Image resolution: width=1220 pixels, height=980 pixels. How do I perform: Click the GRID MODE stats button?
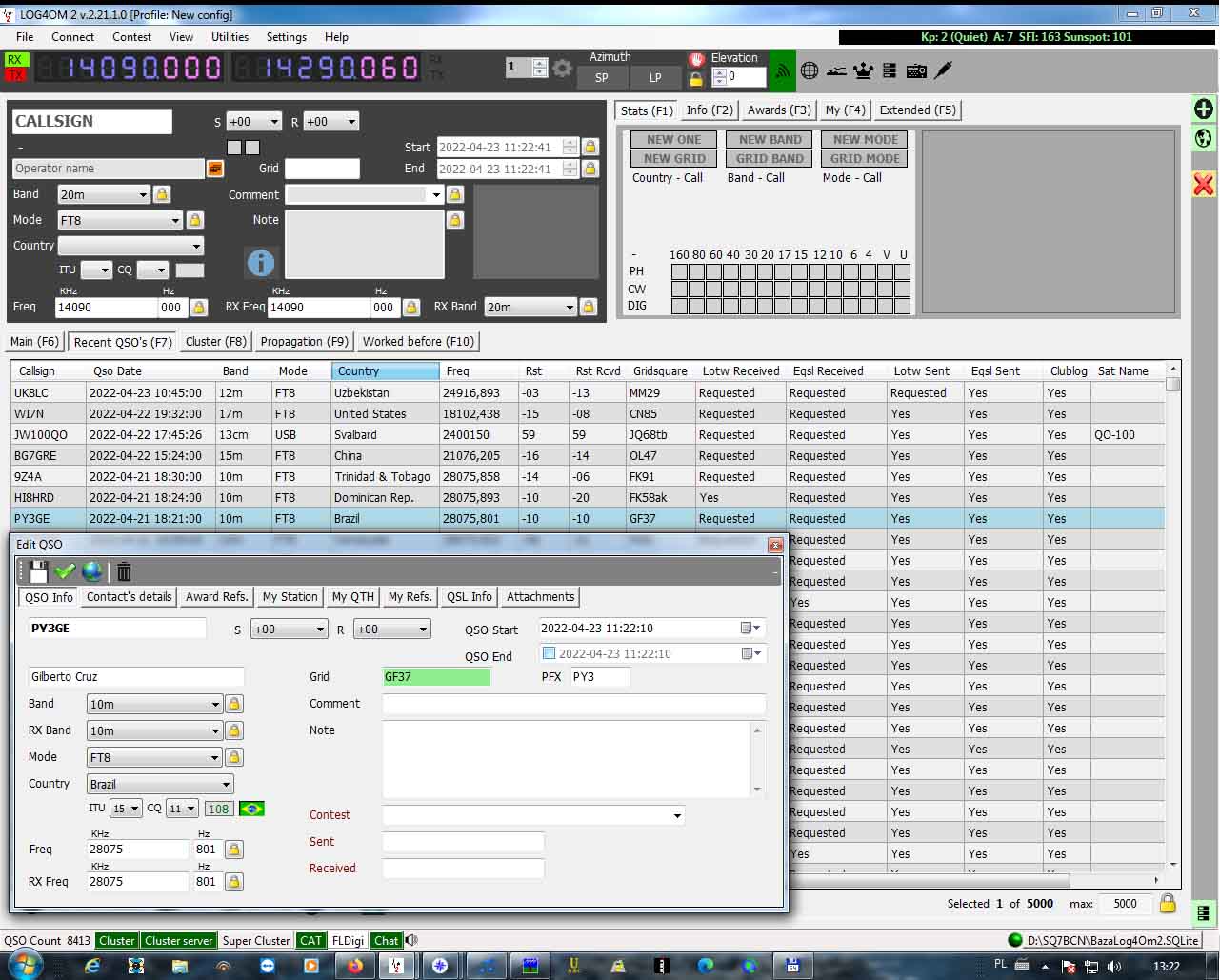pos(864,159)
